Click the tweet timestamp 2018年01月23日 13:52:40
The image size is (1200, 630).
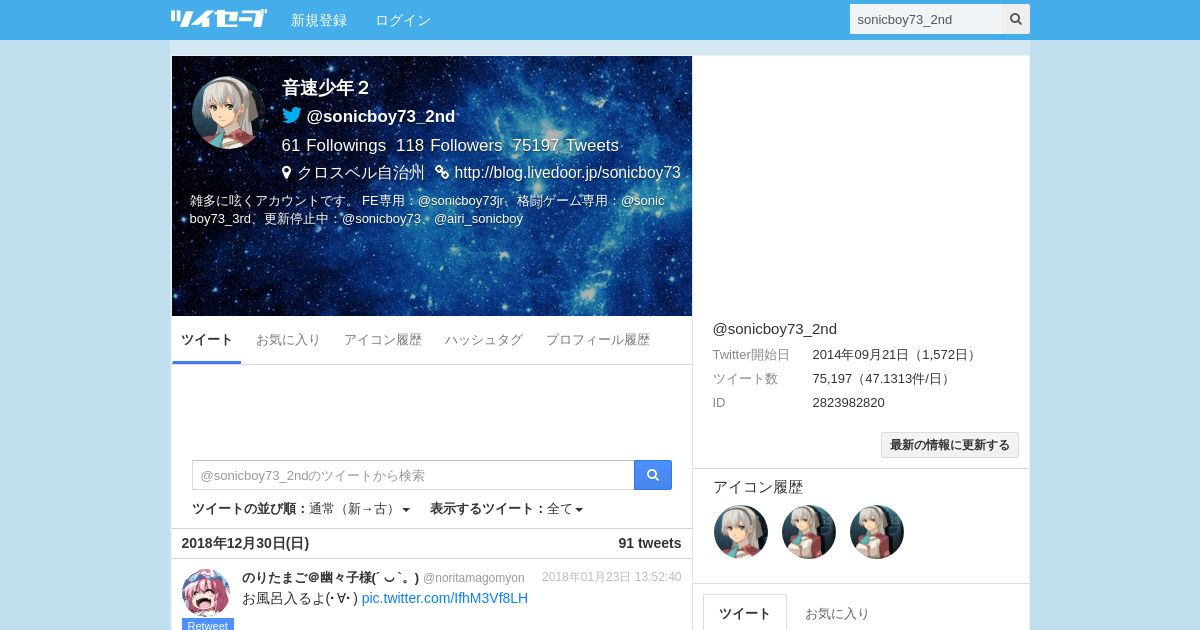pyautogui.click(x=612, y=577)
